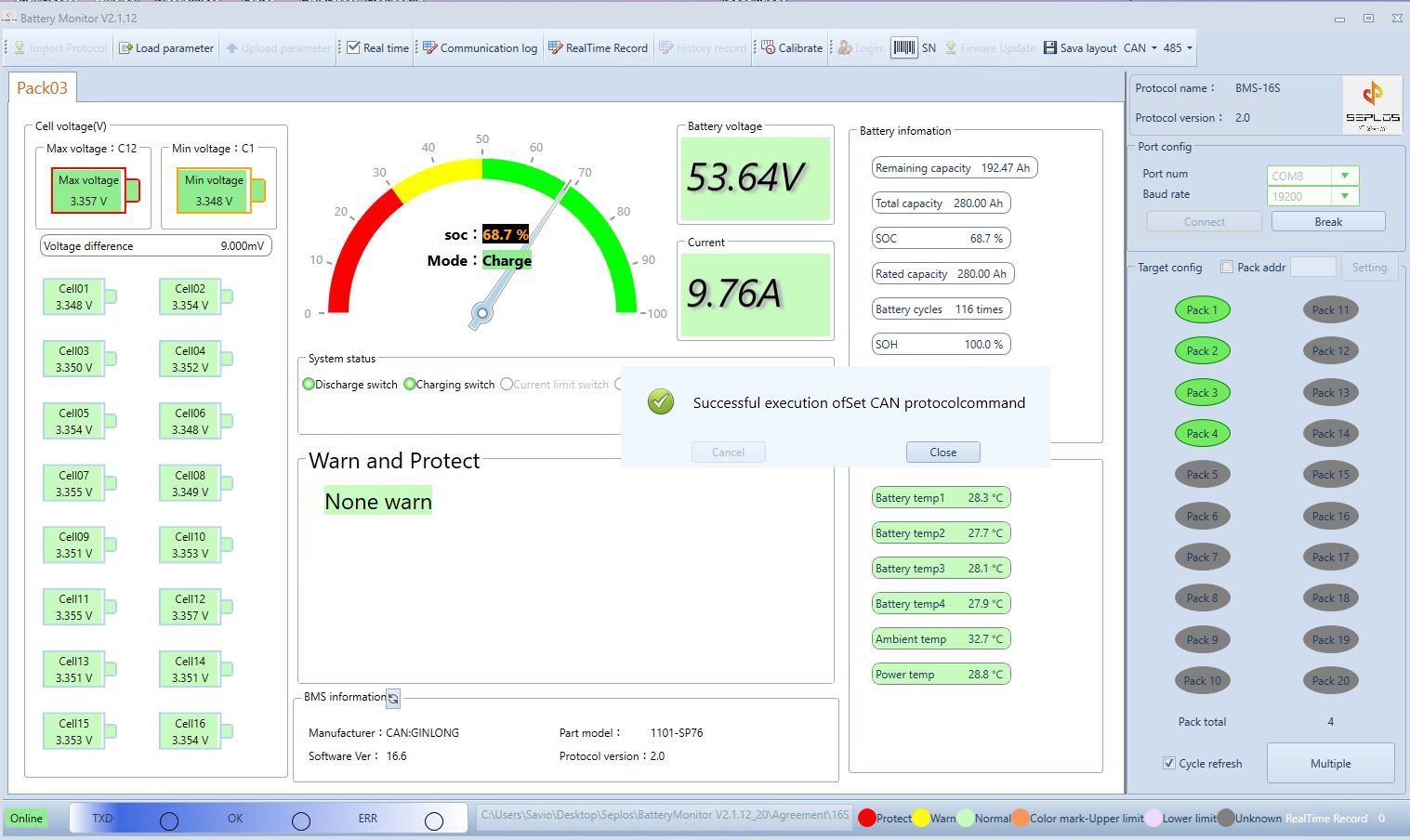Toggle the Real time checkbox
Screen dimensions: 1410x840
coord(353,48)
